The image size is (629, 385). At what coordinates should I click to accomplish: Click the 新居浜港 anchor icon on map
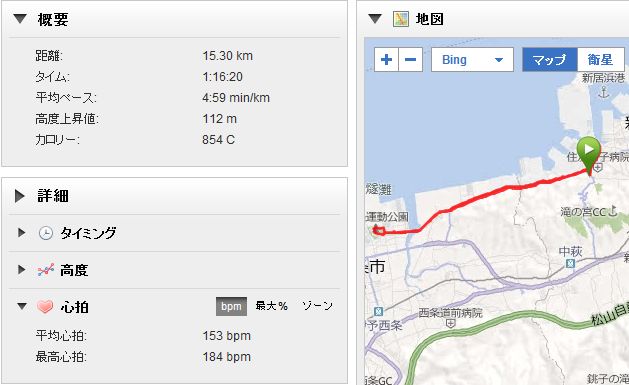click(x=603, y=93)
